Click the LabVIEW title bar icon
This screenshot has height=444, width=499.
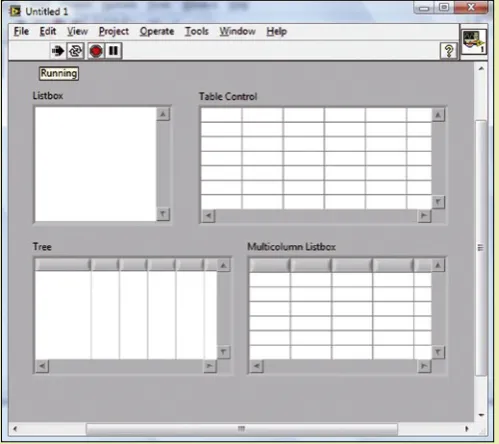point(15,11)
